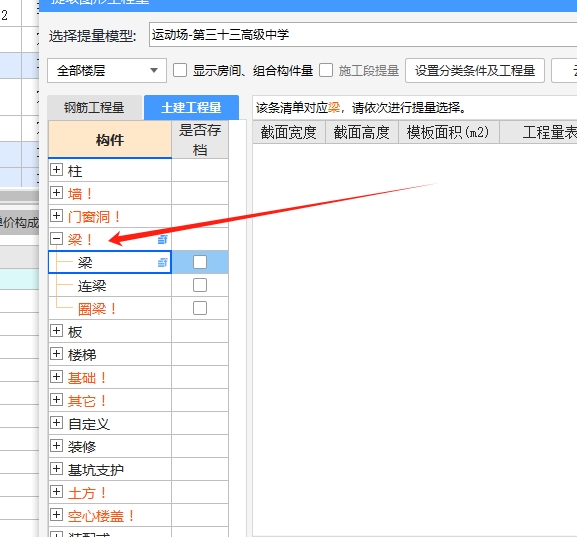Expand the 空心楼盖！ tree node
The height and width of the screenshot is (537, 577).
56,515
